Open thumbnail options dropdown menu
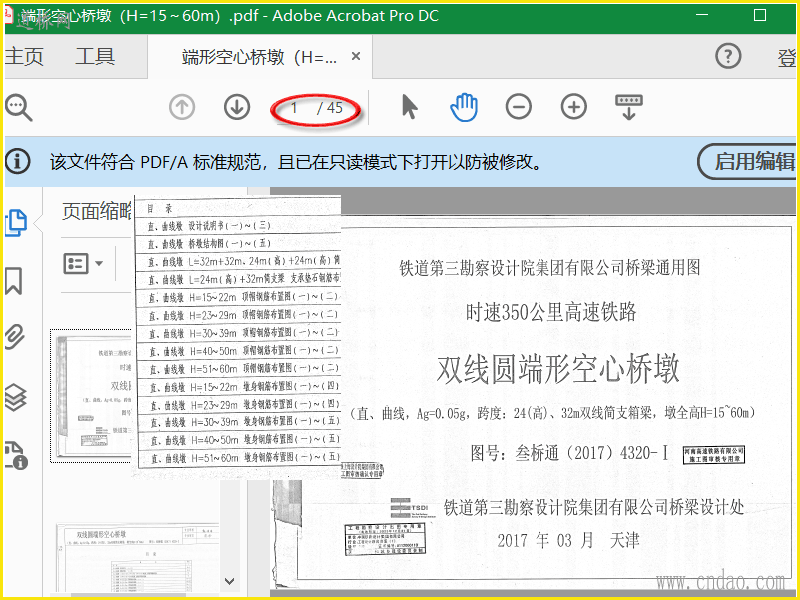 point(83,263)
